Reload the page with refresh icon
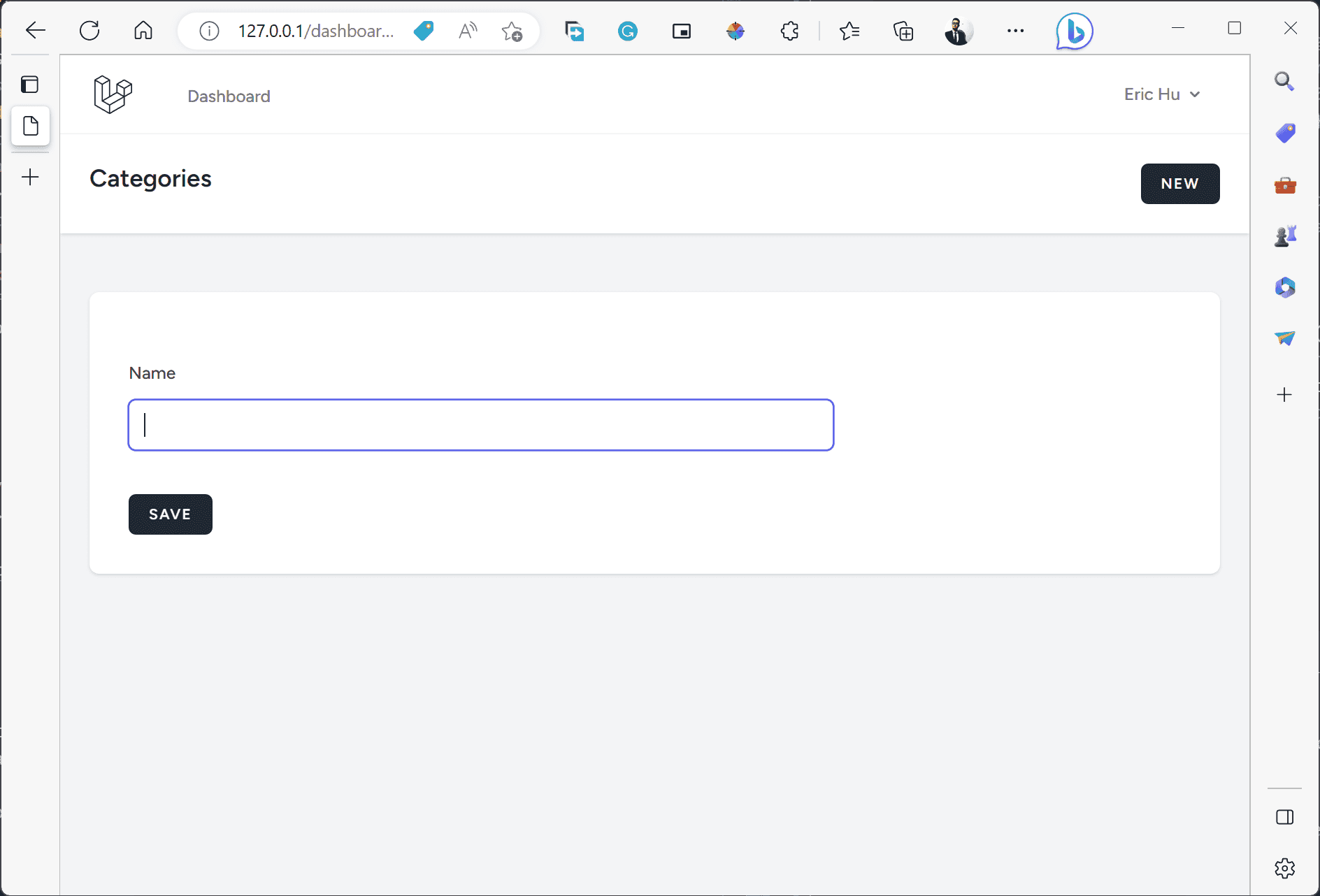This screenshot has height=896, width=1320. (x=89, y=30)
